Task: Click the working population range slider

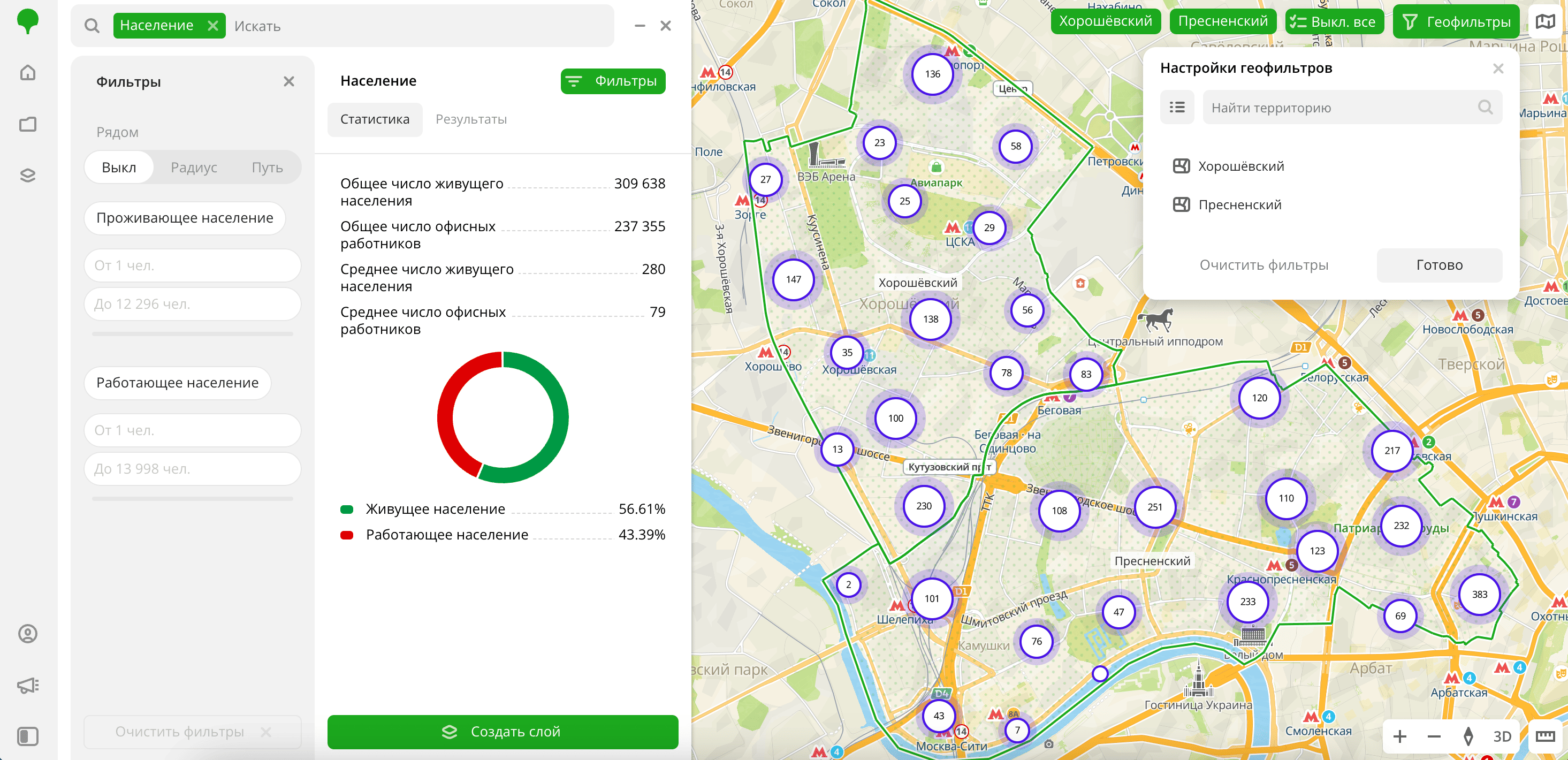Action: pyautogui.click(x=192, y=498)
